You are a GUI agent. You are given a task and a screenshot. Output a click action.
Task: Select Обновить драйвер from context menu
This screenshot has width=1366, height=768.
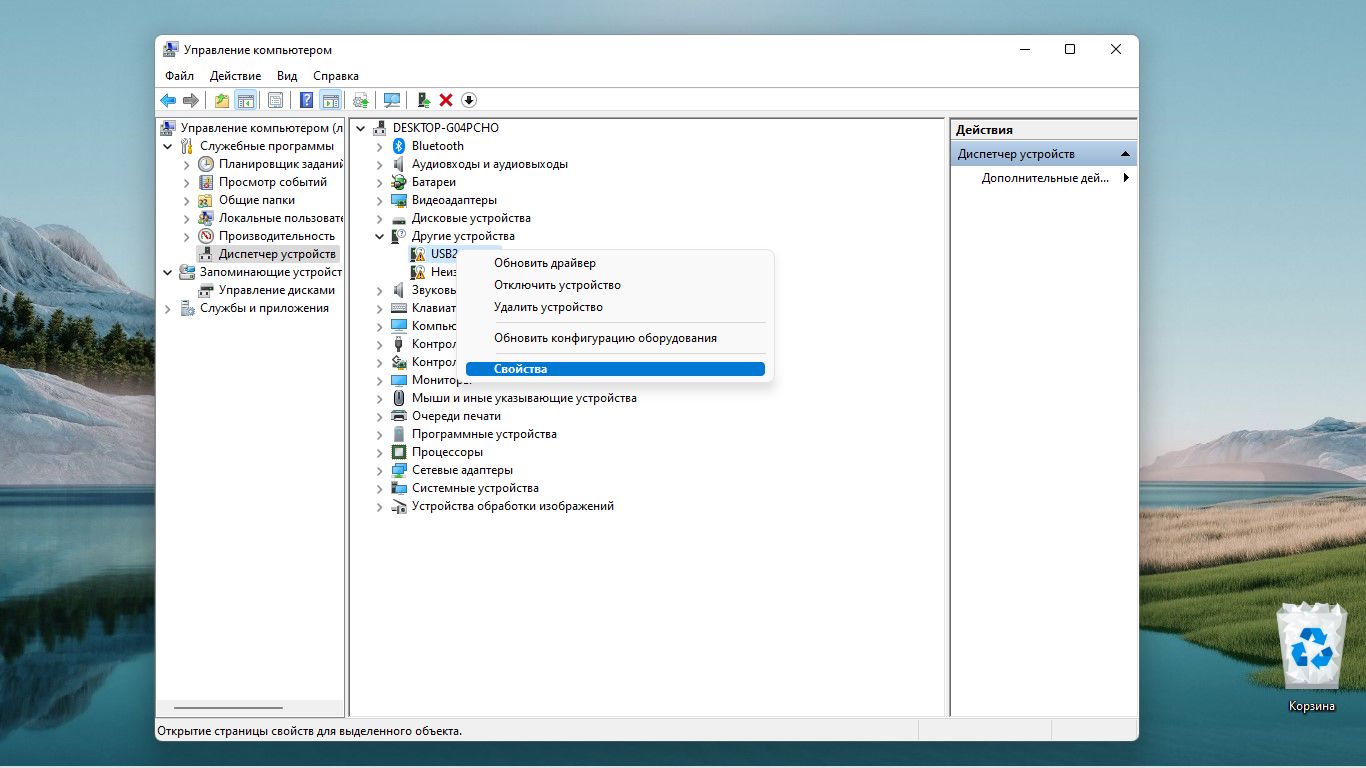point(544,263)
